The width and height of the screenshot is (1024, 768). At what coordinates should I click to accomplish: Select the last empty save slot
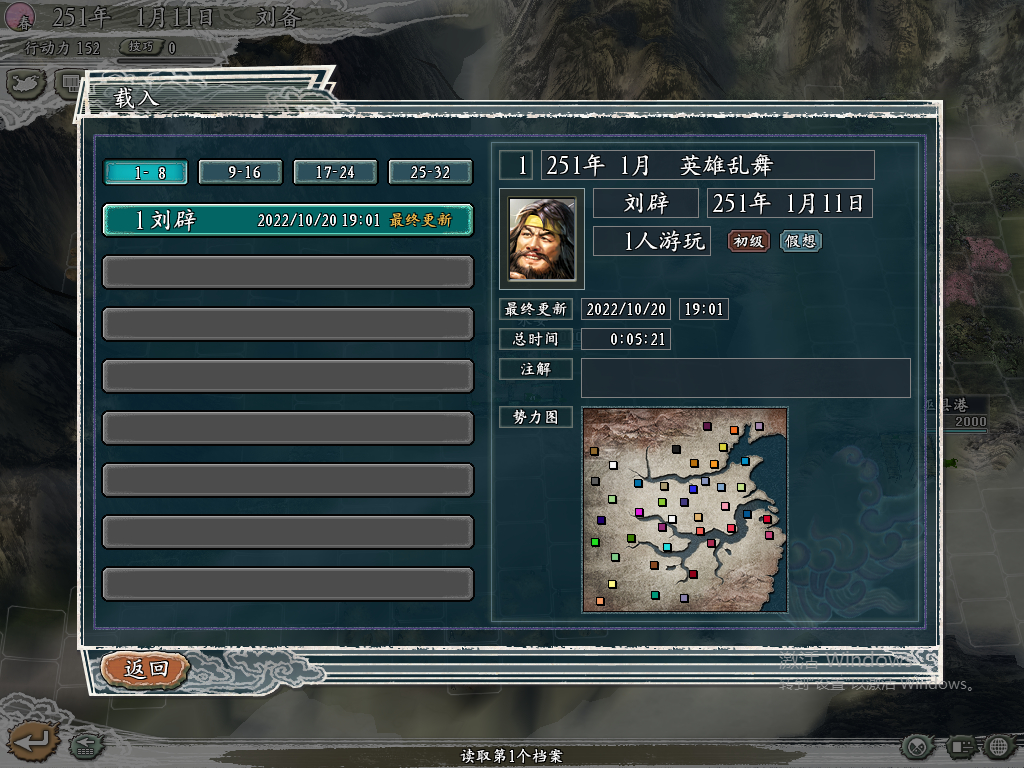coord(288,584)
